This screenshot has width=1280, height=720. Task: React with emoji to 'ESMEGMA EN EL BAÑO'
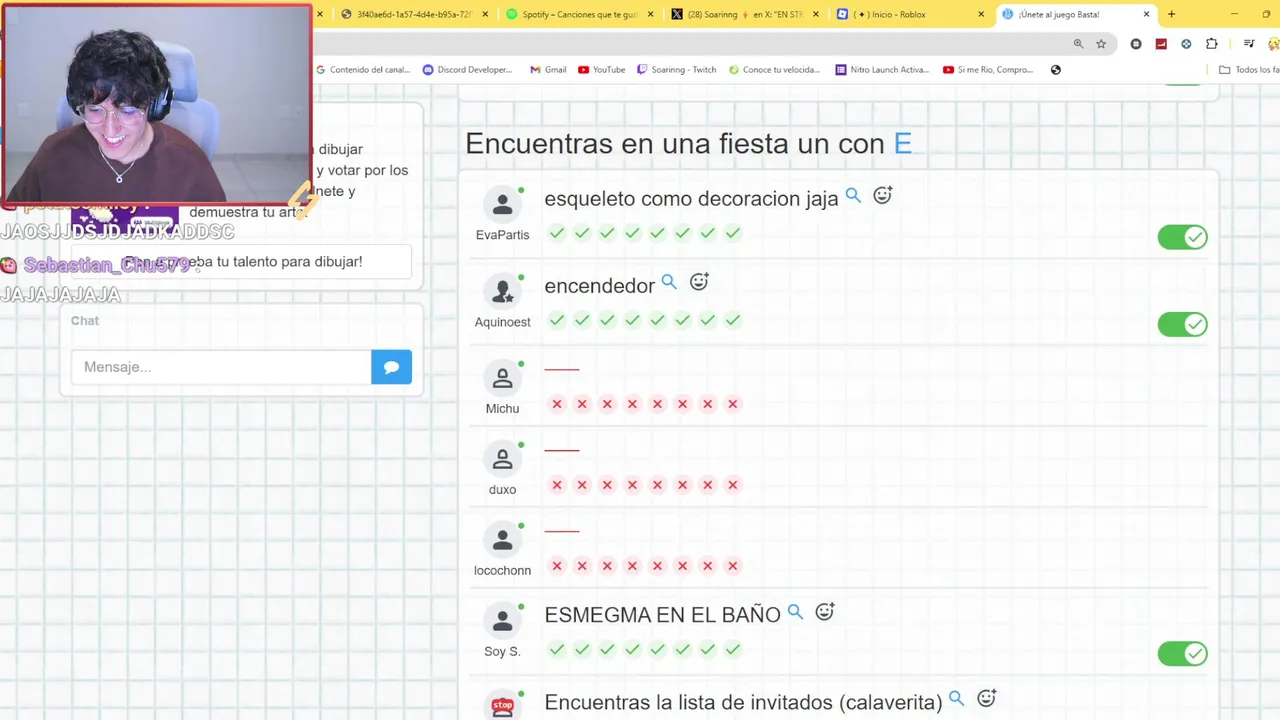[825, 612]
